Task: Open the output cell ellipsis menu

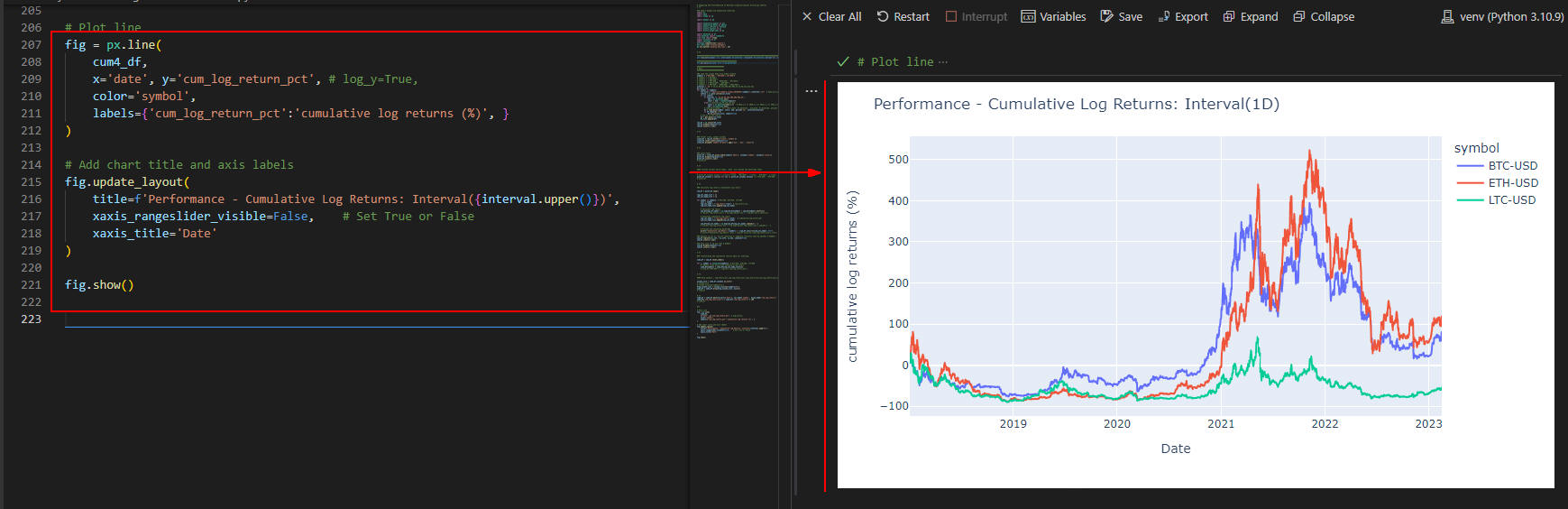Action: [x=812, y=91]
